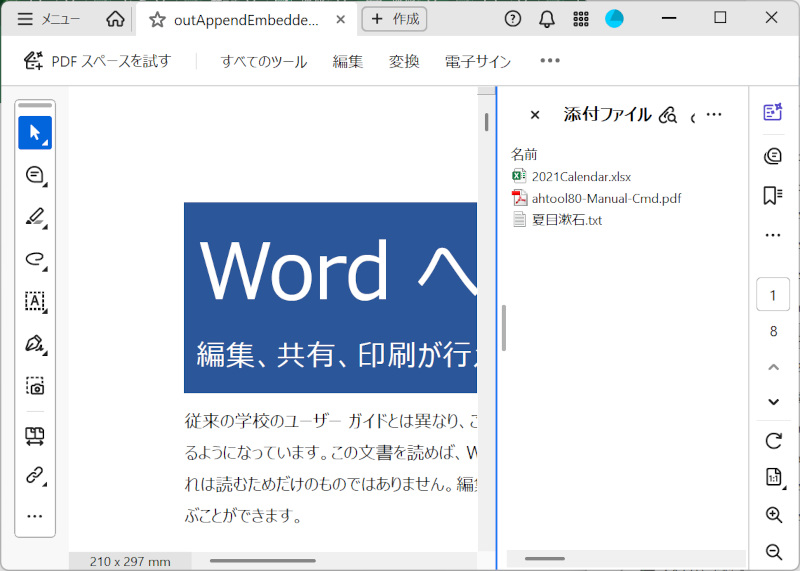Click the panel splitter handle
Image resolution: width=800 pixels, height=571 pixels.
[504, 328]
